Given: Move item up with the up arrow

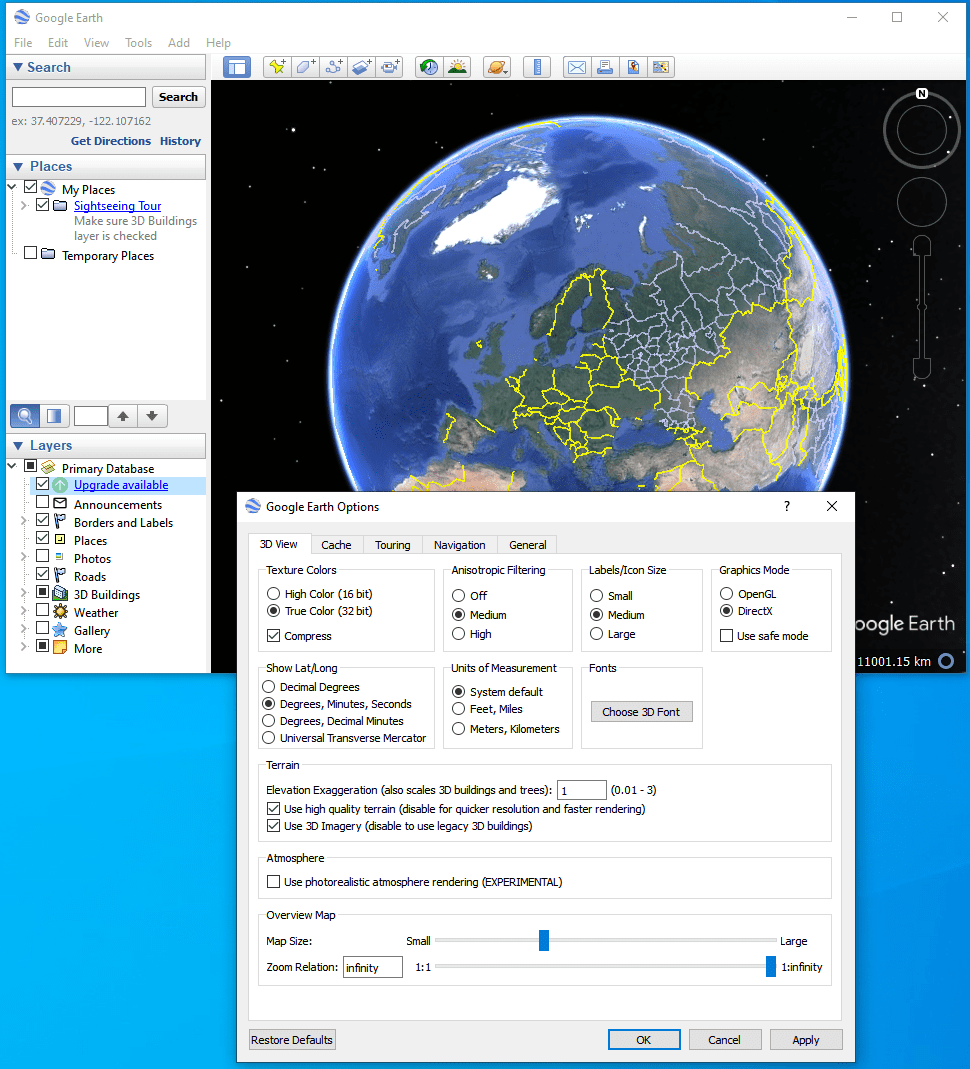Looking at the screenshot, I should coord(123,416).
